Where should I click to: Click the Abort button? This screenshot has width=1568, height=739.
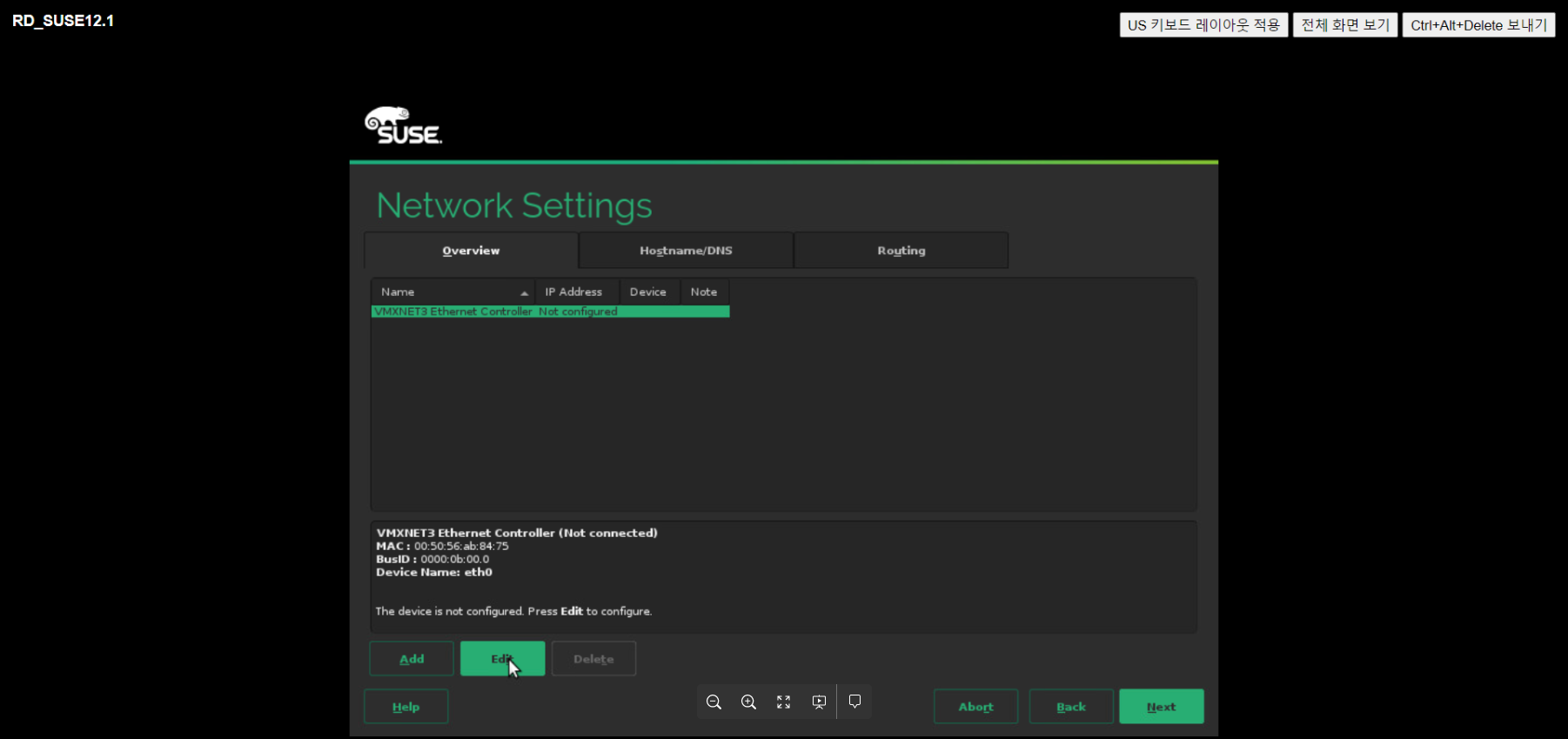[x=975, y=707]
